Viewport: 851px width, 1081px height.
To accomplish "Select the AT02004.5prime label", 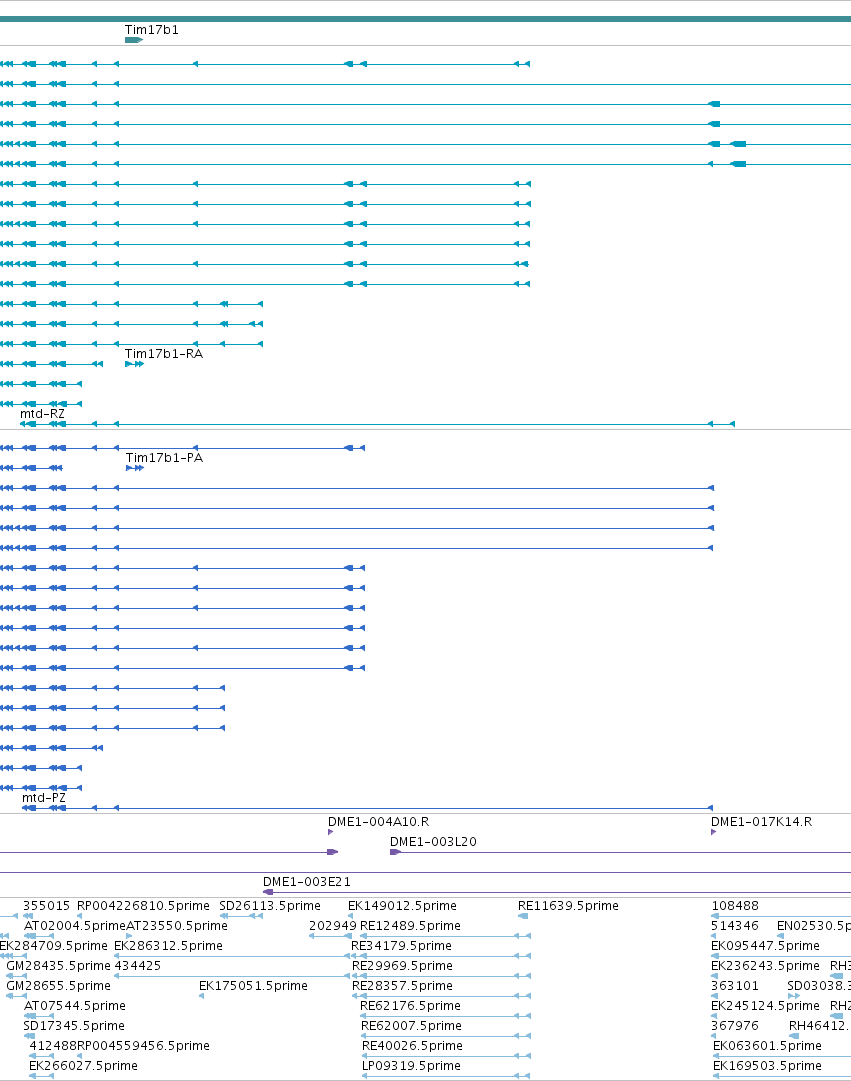I will [74, 926].
